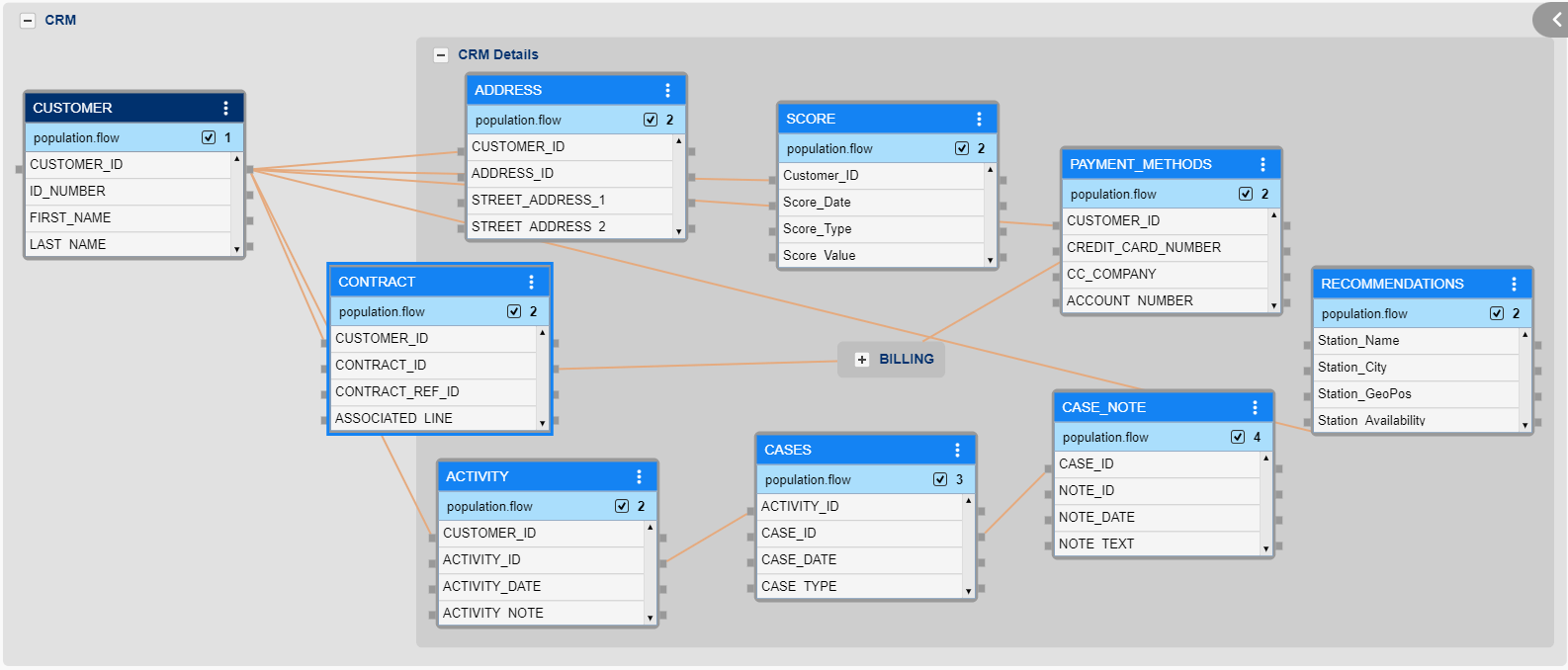Open the CUSTOMER table kebab menu
1568x670 pixels.
[225, 108]
